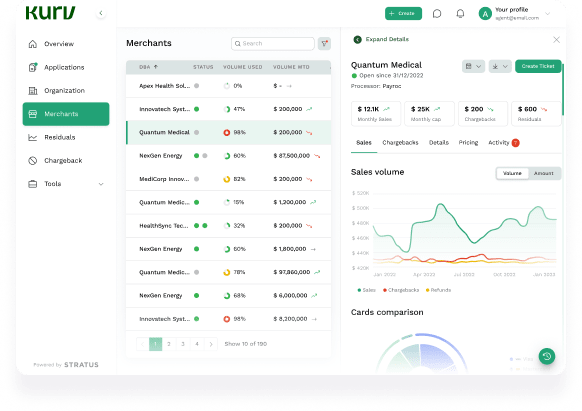Switch the chart to Volume
This screenshot has width=582, height=411.
[512, 173]
